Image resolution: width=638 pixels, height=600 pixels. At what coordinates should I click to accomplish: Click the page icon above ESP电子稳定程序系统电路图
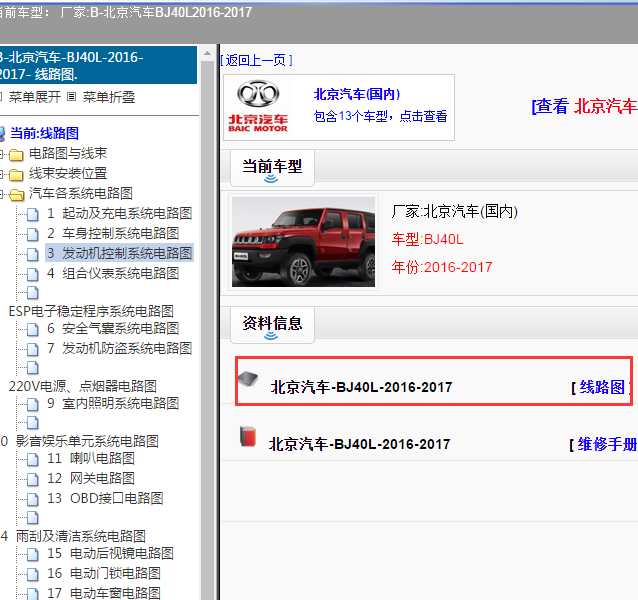point(33,293)
